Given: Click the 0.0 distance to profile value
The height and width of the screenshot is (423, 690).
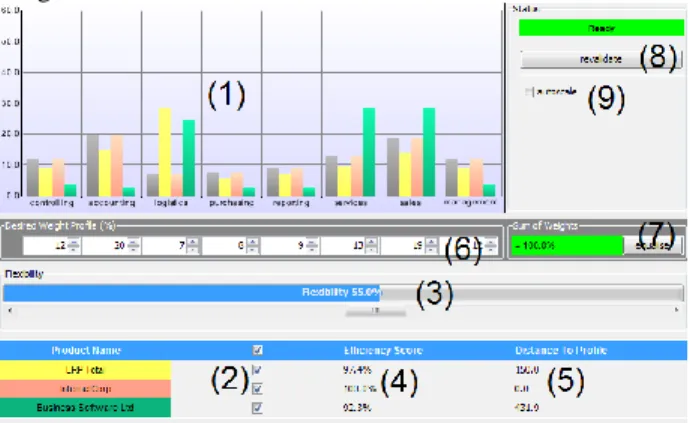Looking at the screenshot, I should [521, 389].
